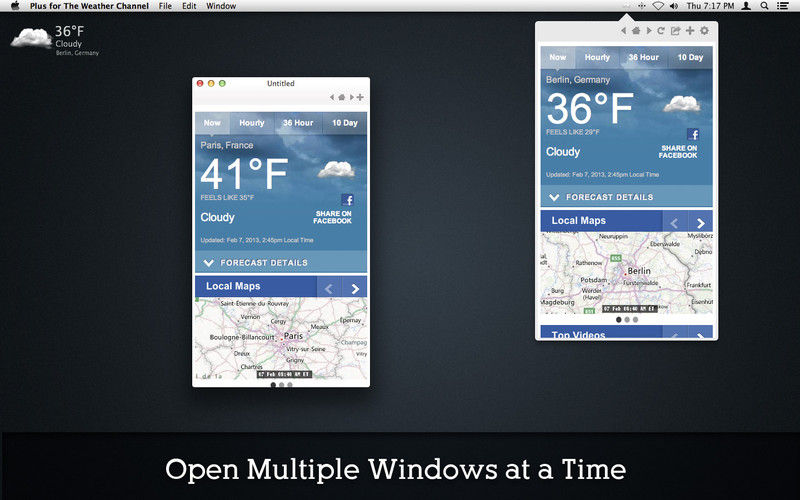The height and width of the screenshot is (500, 800).
Task: Show previous Local Maps item in Berlin popover
Action: (674, 223)
